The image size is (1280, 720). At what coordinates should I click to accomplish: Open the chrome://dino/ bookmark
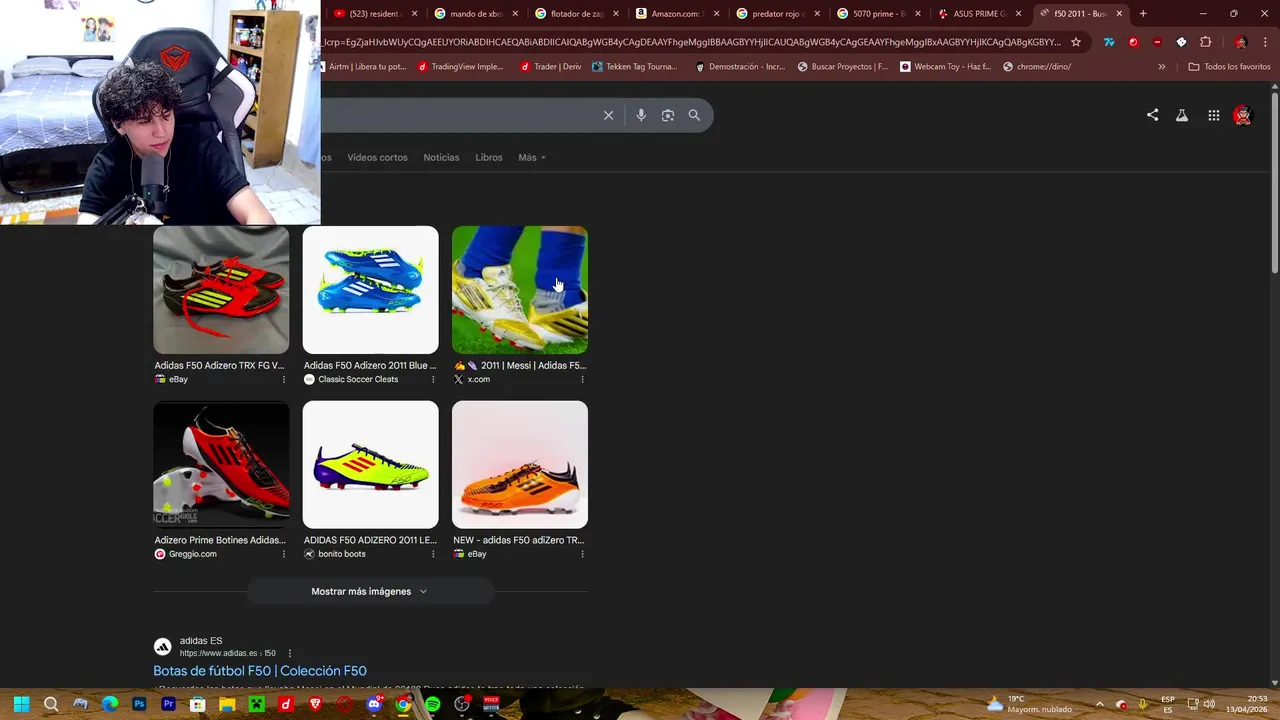(1036, 67)
